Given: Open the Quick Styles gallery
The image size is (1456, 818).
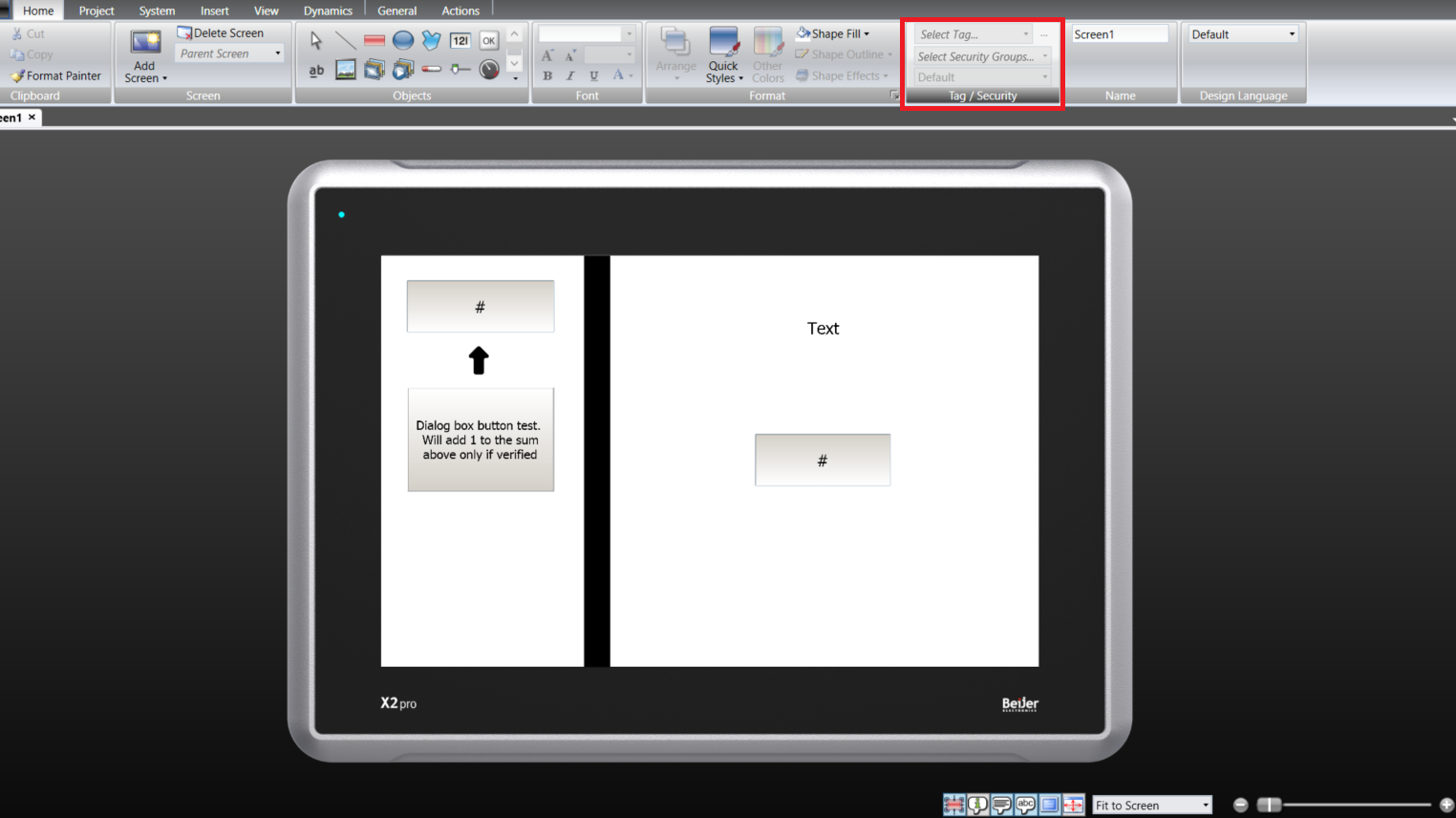Looking at the screenshot, I should pos(723,55).
